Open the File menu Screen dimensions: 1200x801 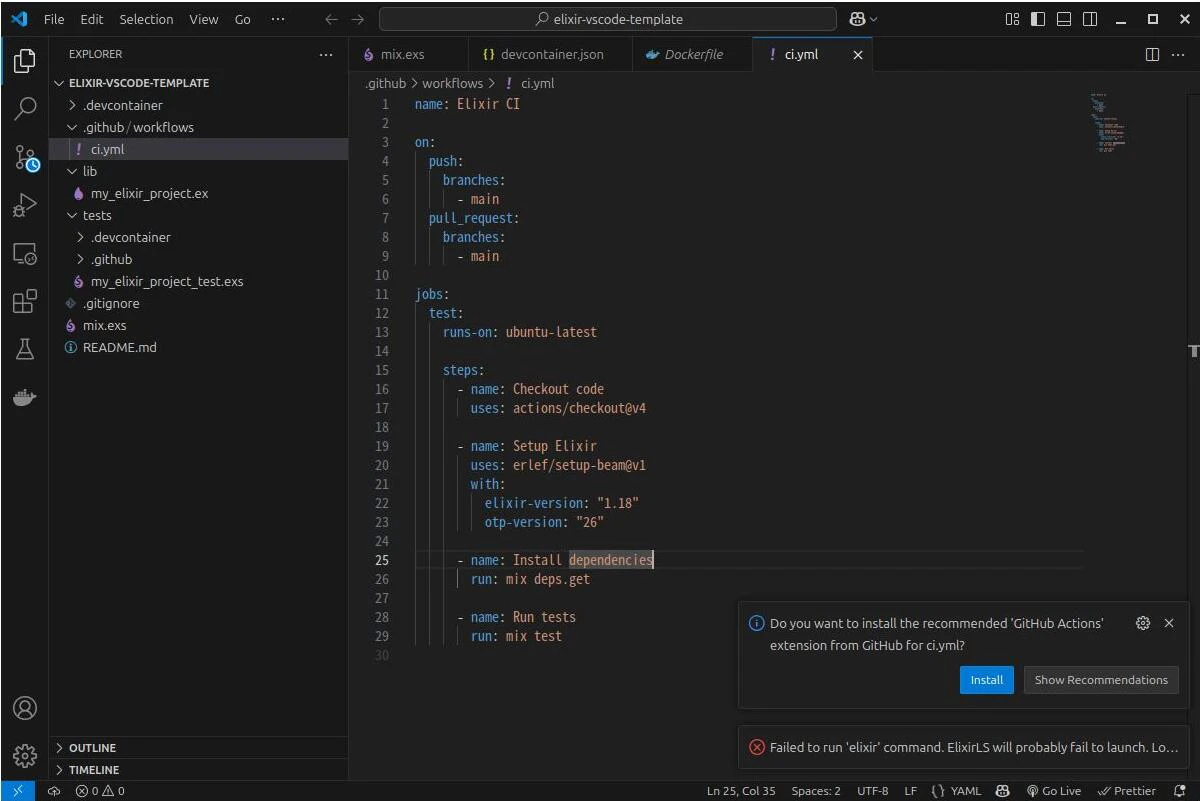(x=54, y=19)
